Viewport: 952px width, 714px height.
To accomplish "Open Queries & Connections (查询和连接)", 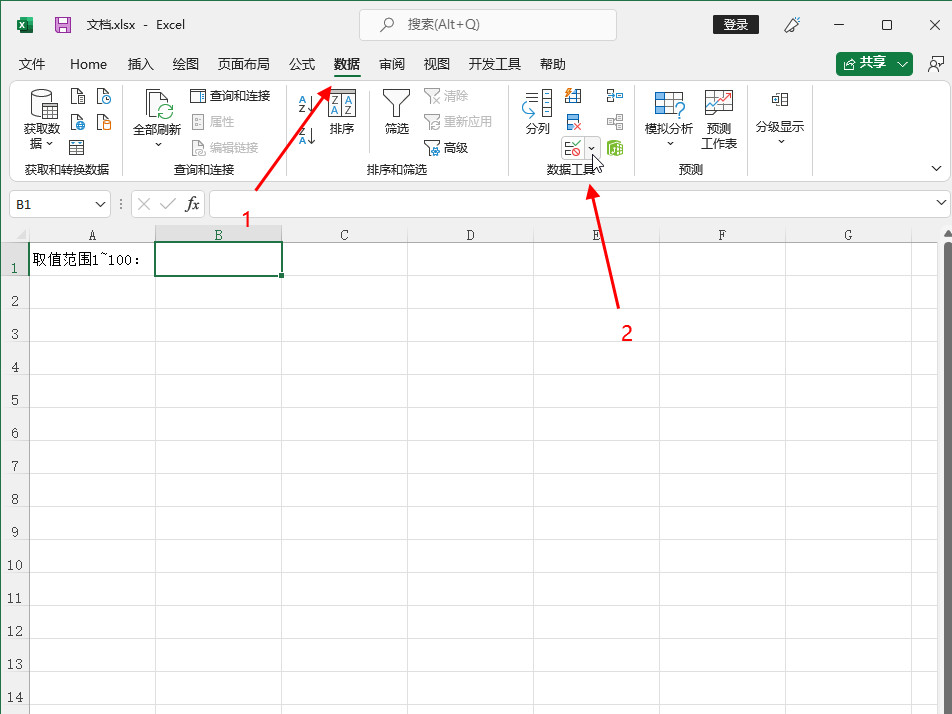I will coord(230,96).
